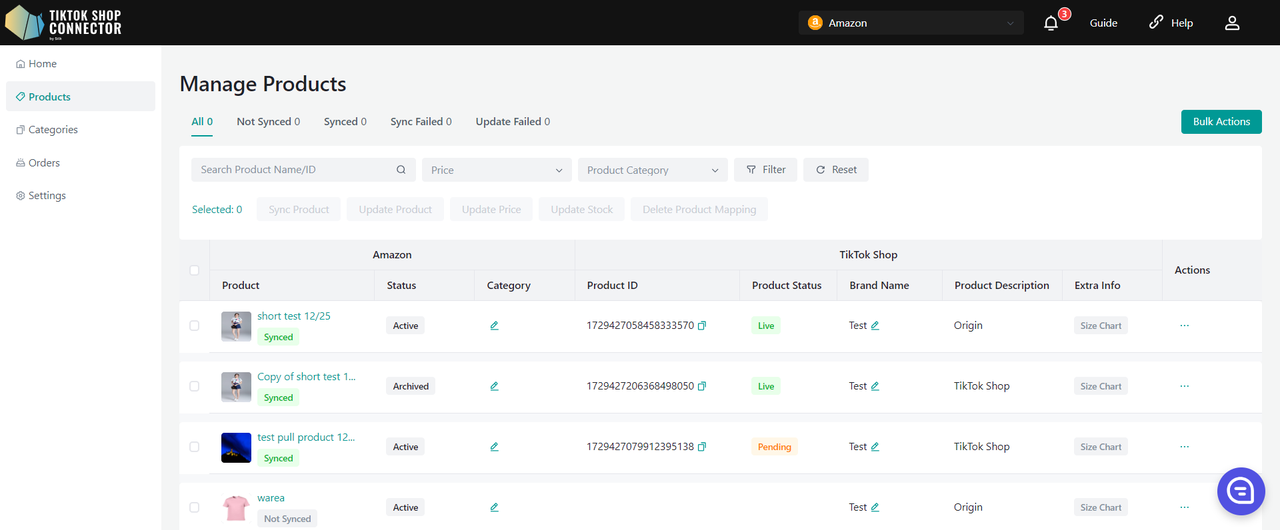This screenshot has height=530, width=1280.
Task: Open the chat support bubble
Action: [1241, 490]
